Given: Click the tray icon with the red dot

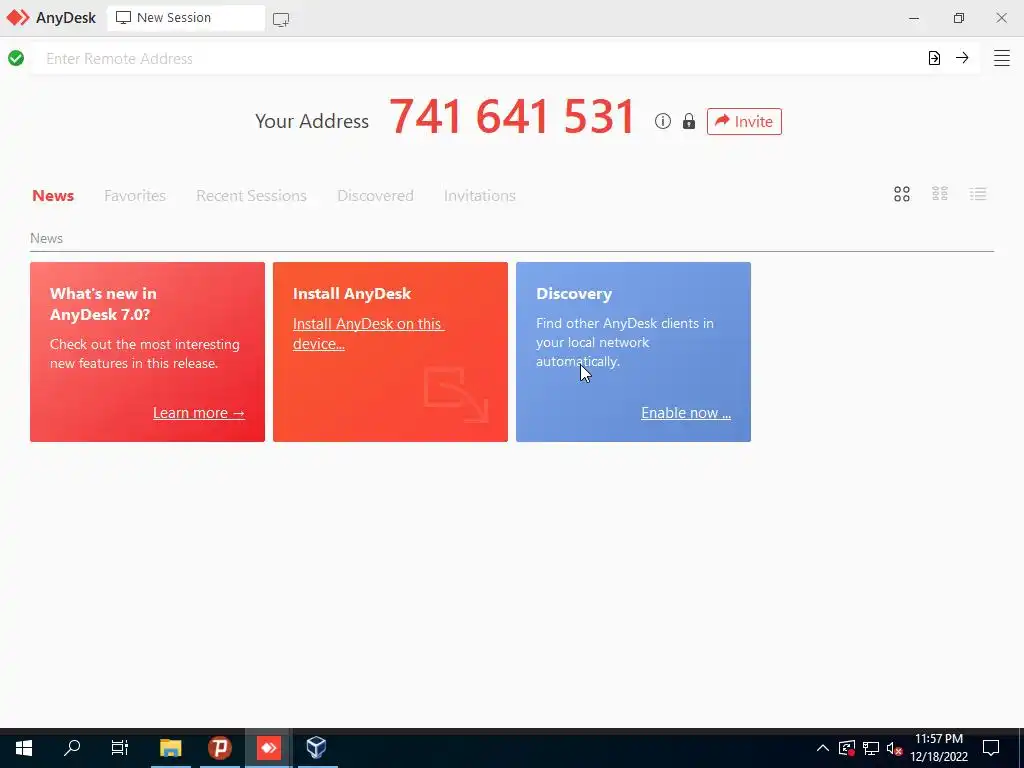Looking at the screenshot, I should pos(846,748).
